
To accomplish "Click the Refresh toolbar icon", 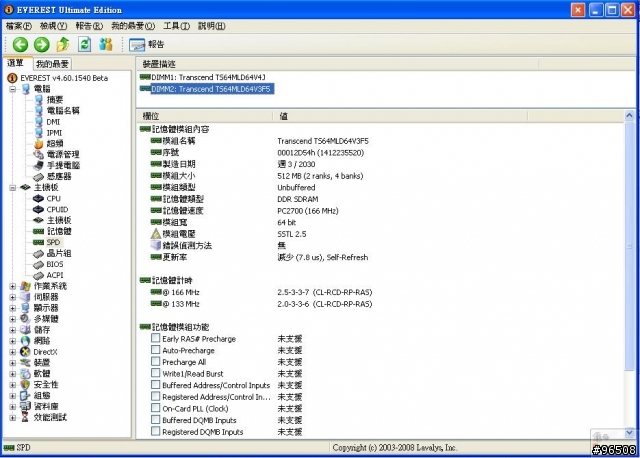I will click(84, 44).
